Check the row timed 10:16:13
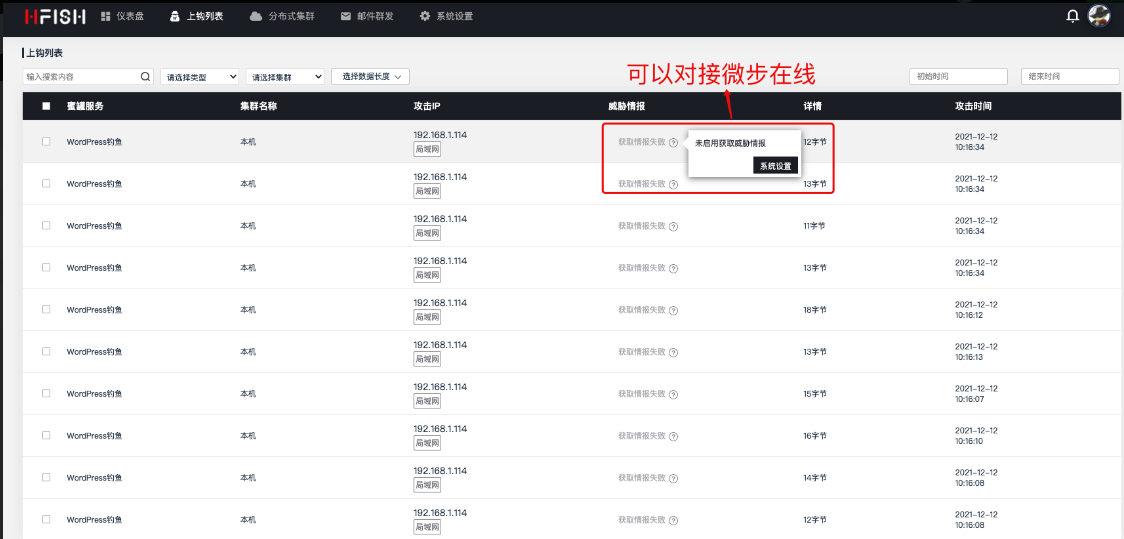 point(46,351)
